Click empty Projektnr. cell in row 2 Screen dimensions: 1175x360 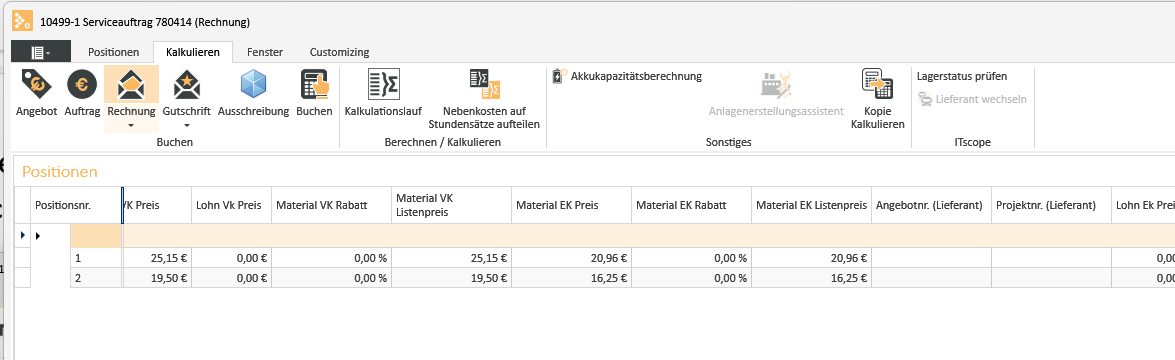tap(1051, 278)
